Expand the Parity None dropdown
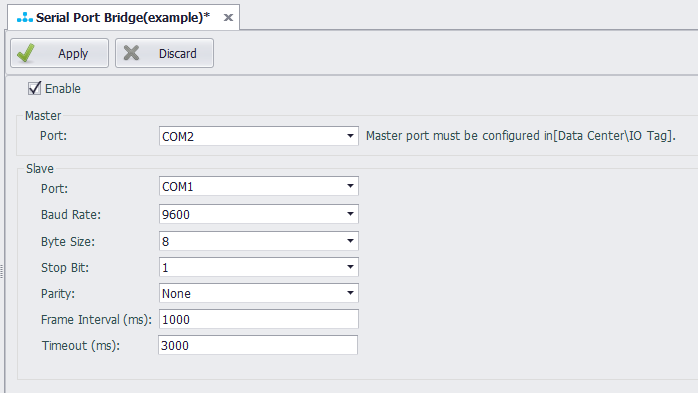The width and height of the screenshot is (698, 393). pos(259,293)
